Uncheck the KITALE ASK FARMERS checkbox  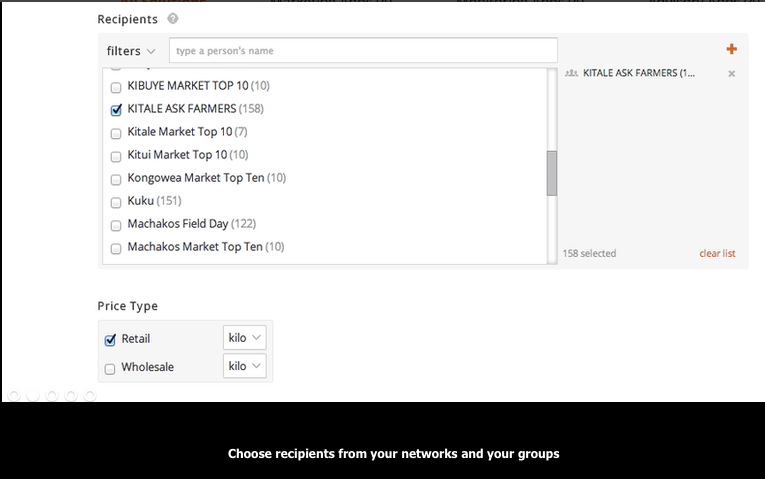click(116, 110)
